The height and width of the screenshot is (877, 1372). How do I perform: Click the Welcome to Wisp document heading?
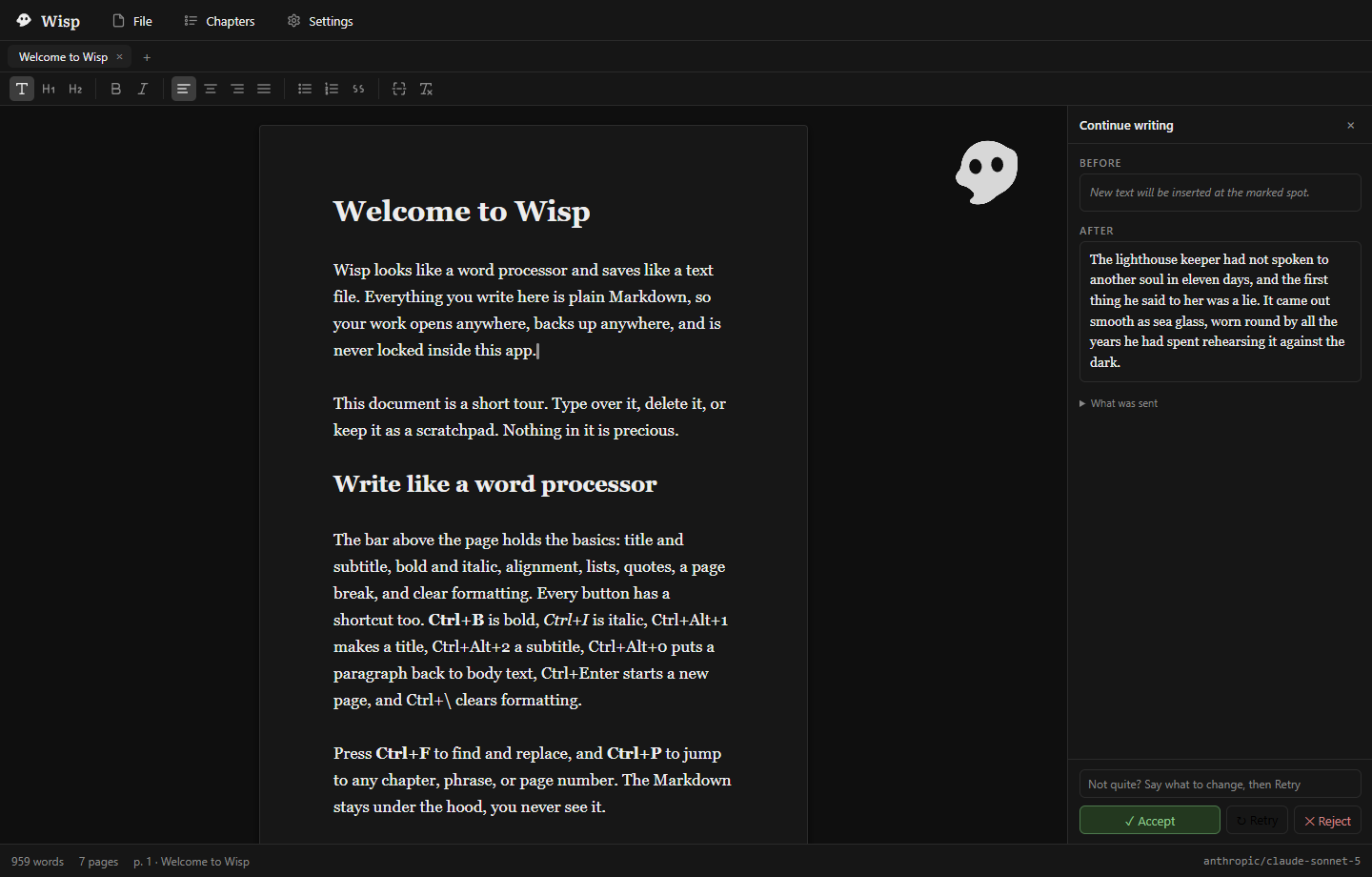pos(461,211)
